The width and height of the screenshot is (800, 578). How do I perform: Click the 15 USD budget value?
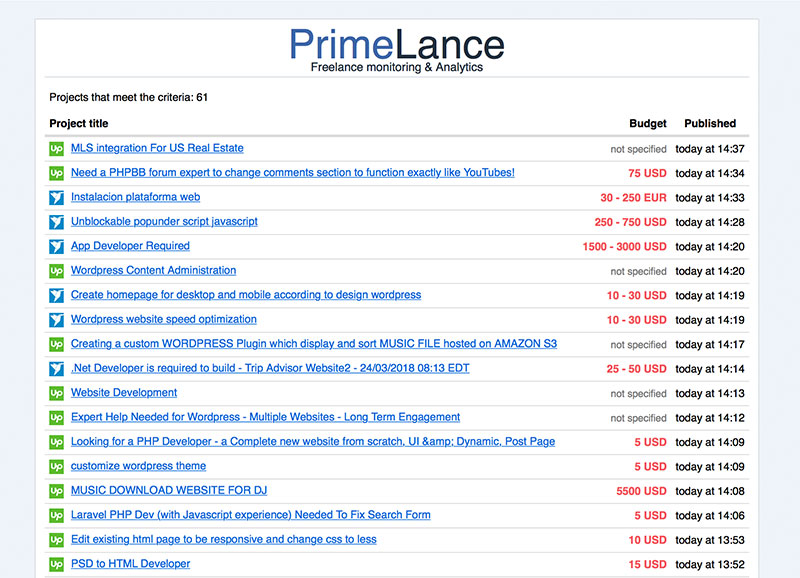(x=647, y=565)
